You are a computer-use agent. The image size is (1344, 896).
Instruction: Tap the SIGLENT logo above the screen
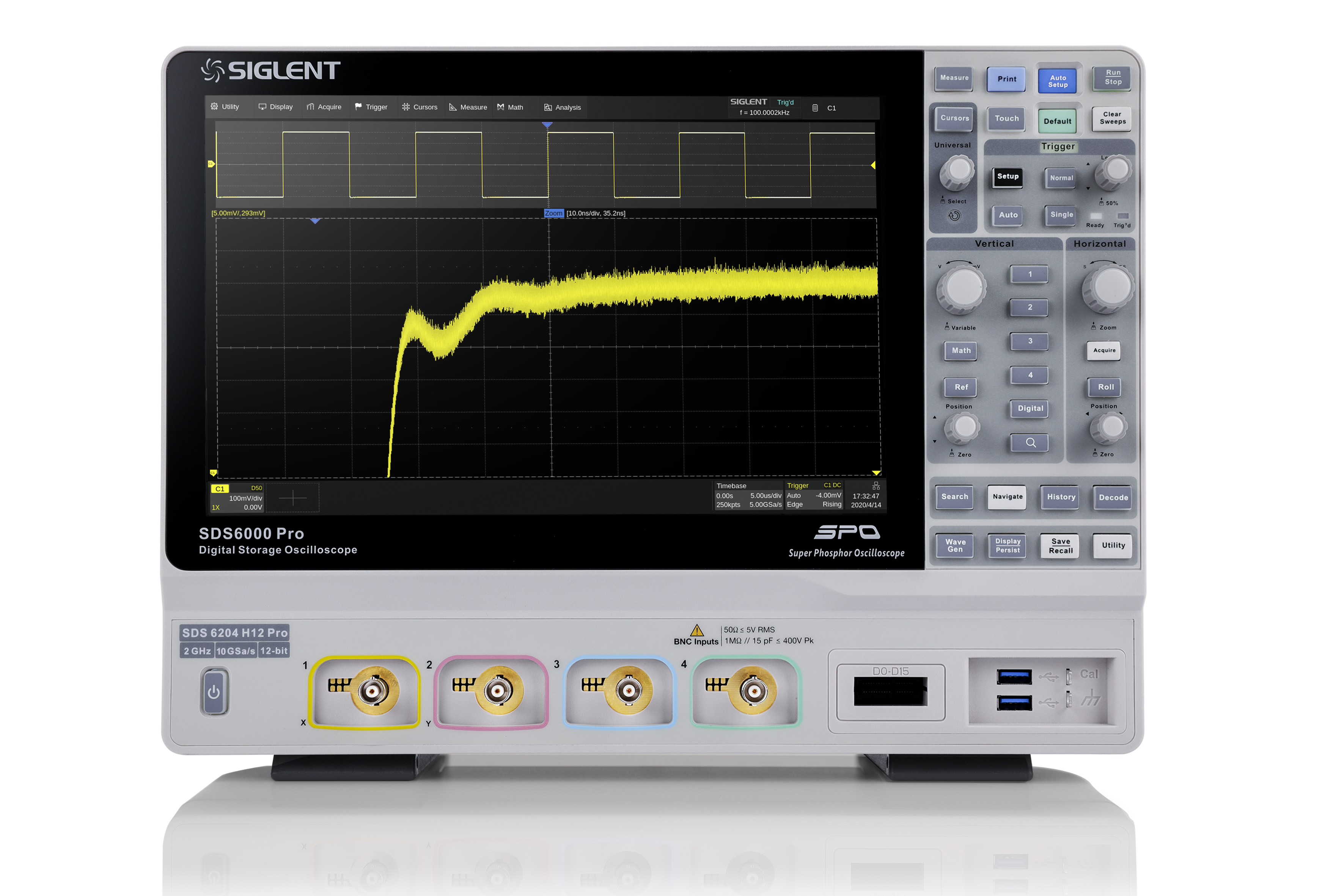tap(271, 70)
